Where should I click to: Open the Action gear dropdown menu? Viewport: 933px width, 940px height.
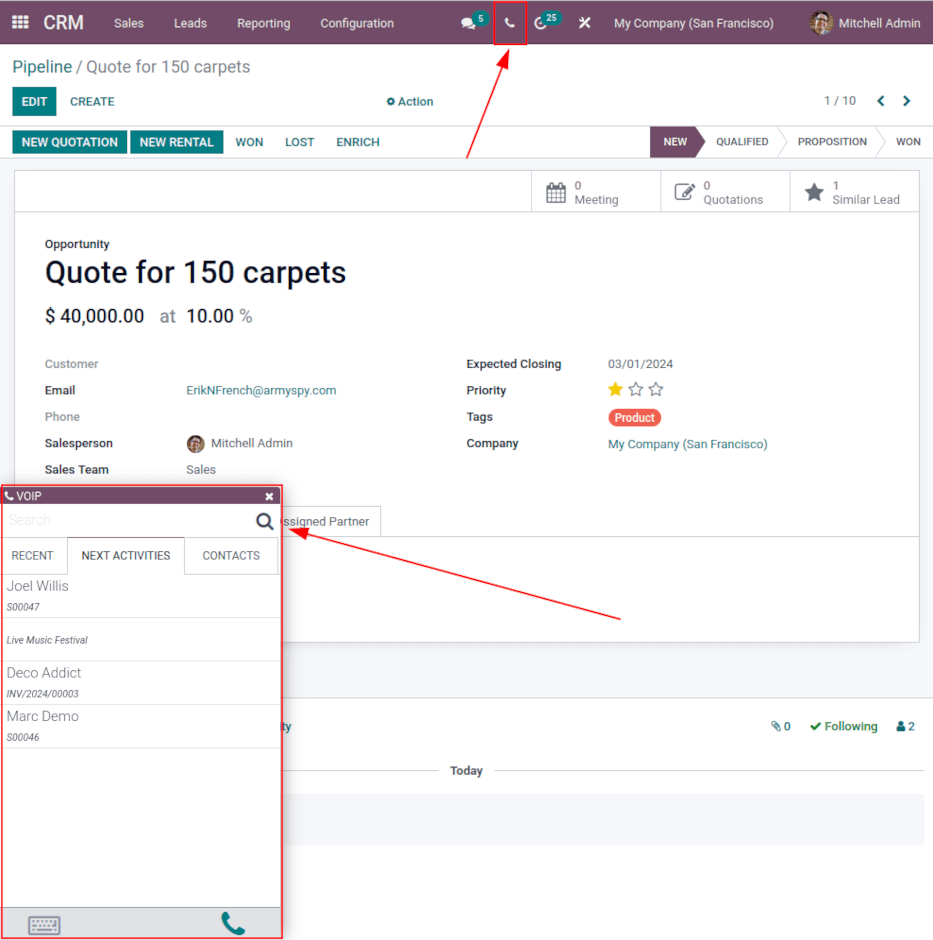tap(409, 101)
